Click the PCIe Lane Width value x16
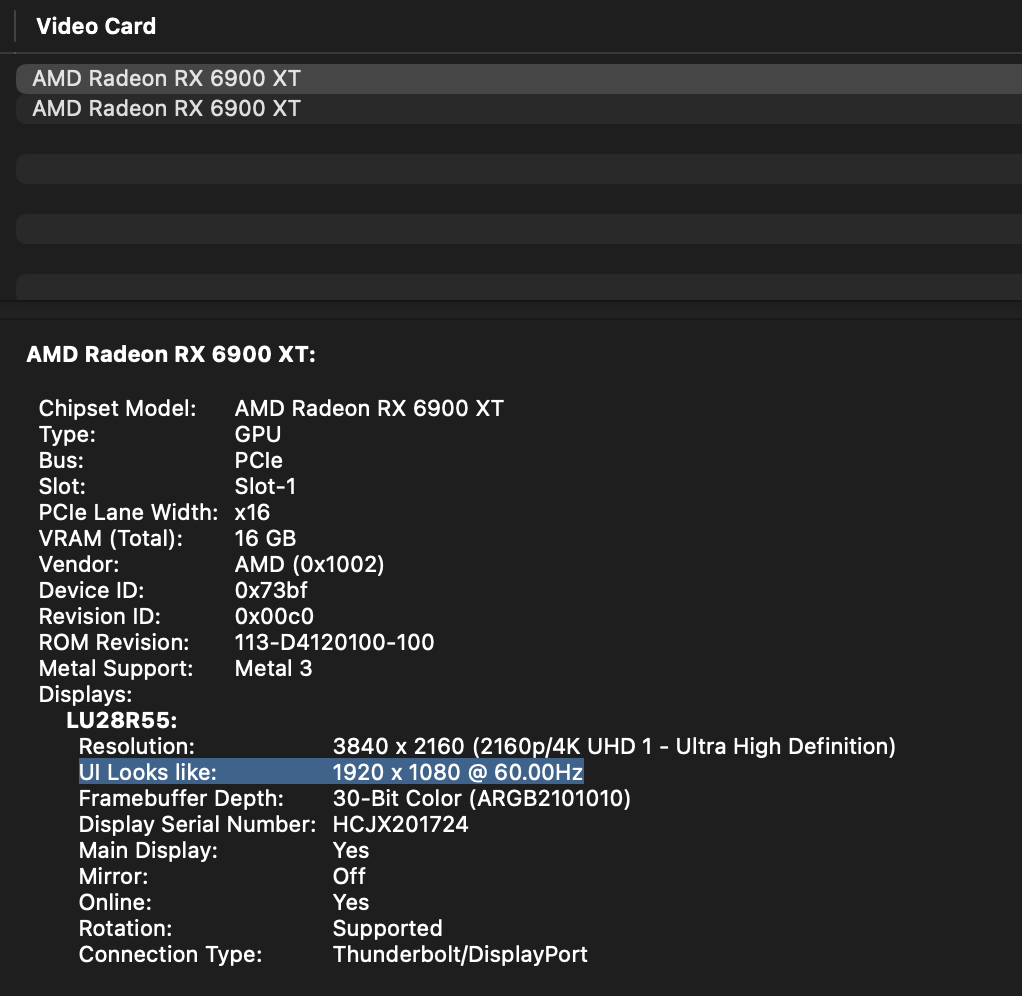Image resolution: width=1022 pixels, height=996 pixels. pos(252,512)
